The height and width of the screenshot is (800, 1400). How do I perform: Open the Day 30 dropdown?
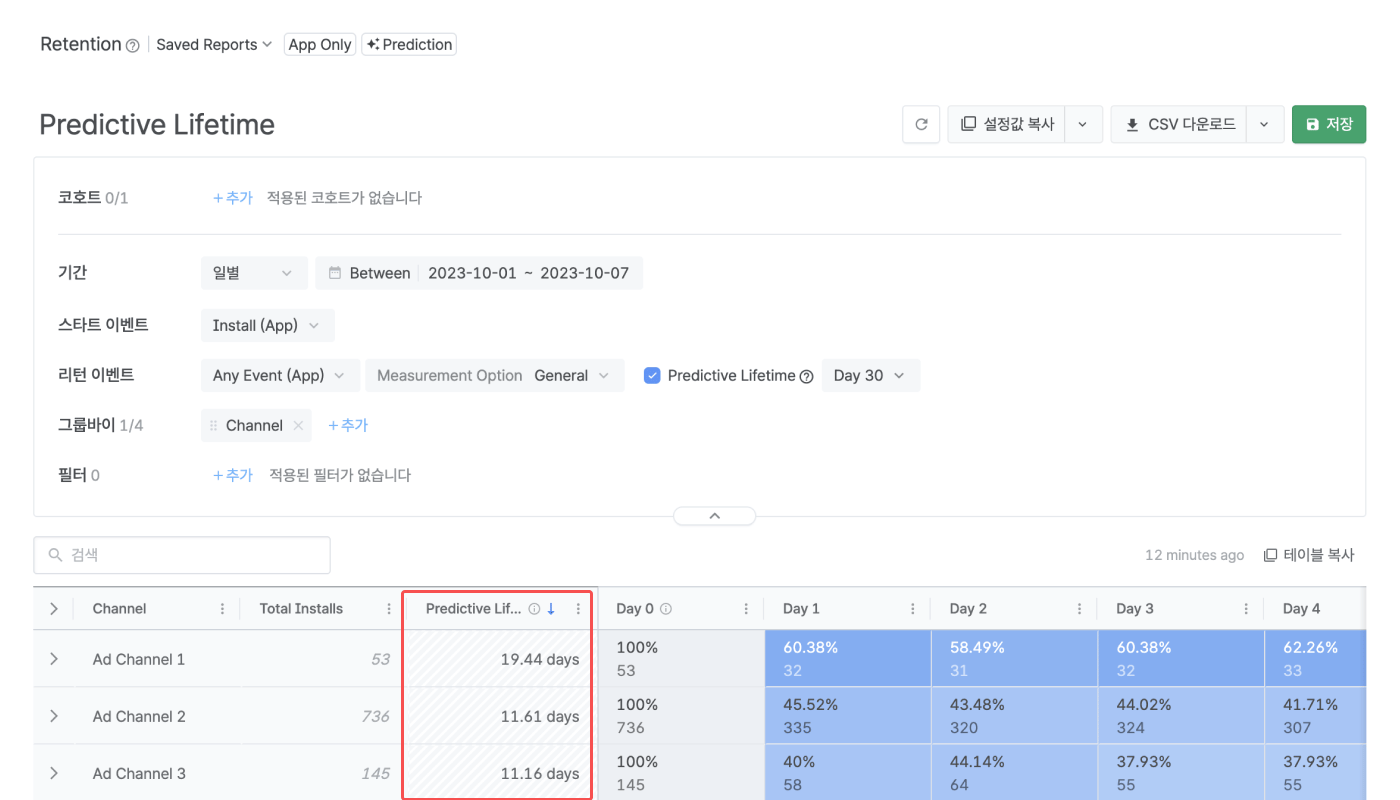[x=870, y=376]
